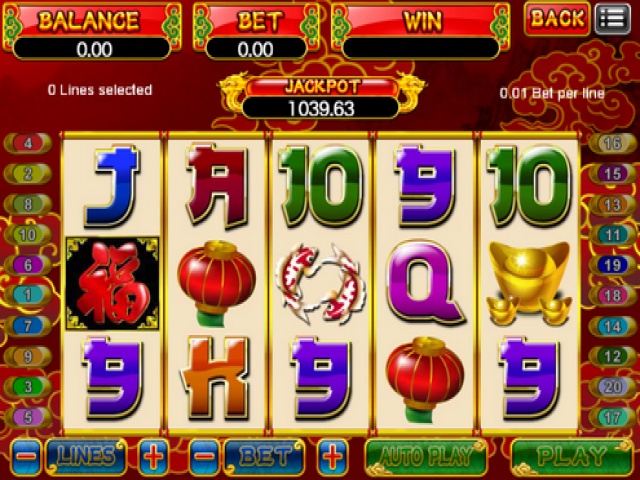This screenshot has height=480, width=640.
Task: Decrease lines with the minus button
Action: pos(26,457)
